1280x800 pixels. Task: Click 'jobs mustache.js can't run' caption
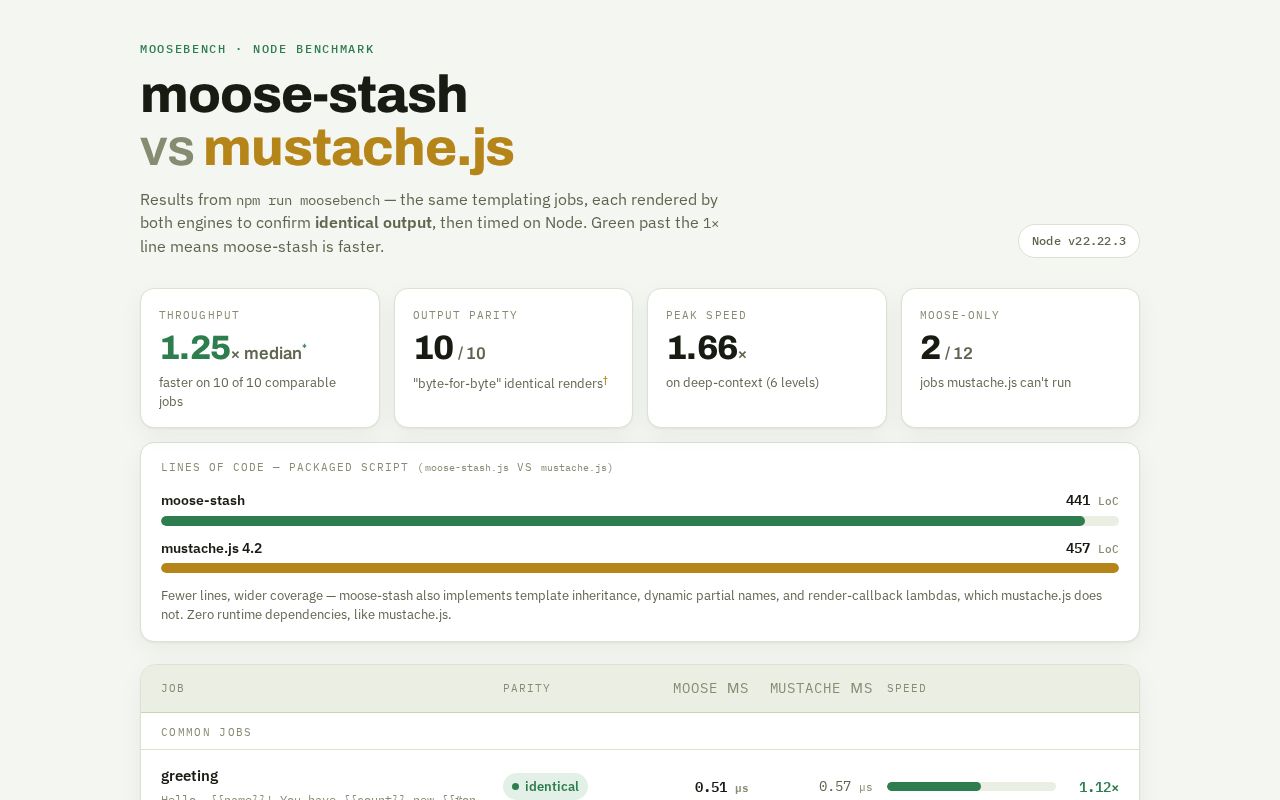point(995,382)
